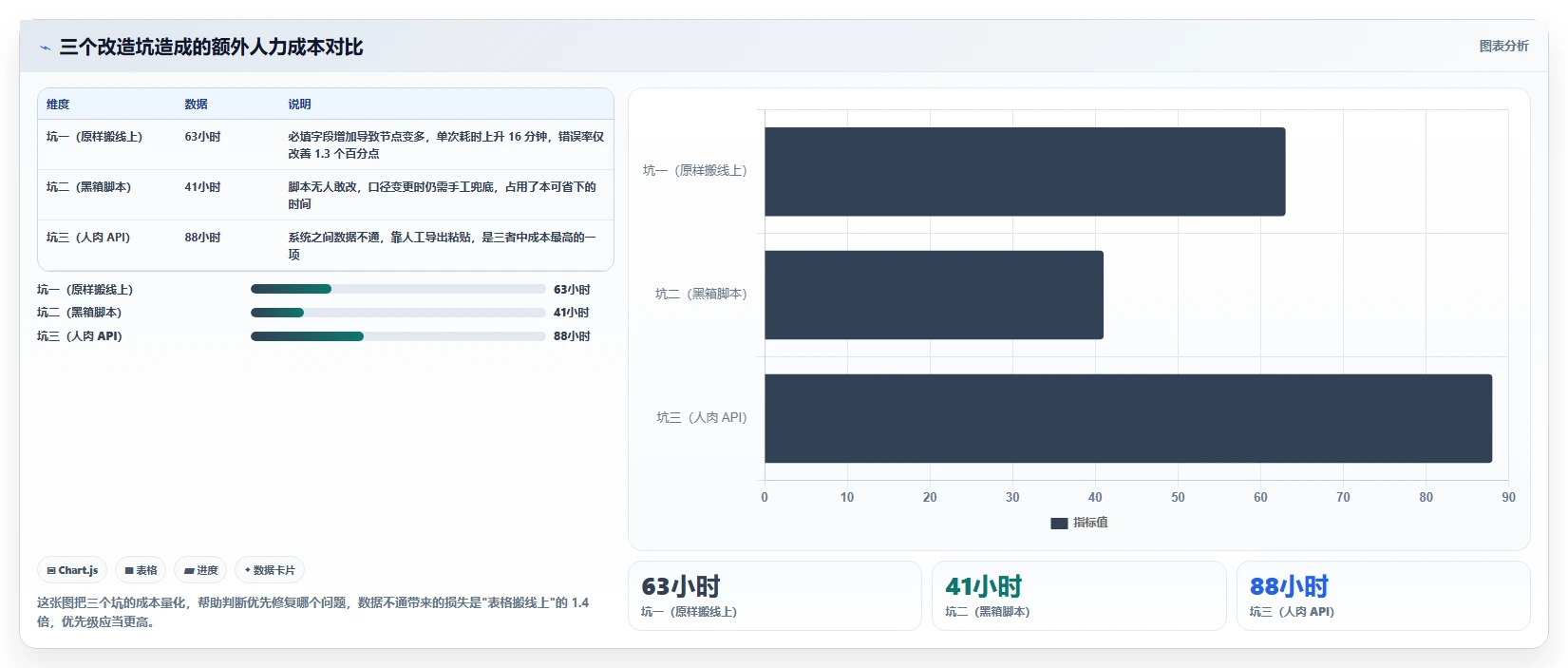The width and height of the screenshot is (1568, 668).
Task: Click the chart bar for 坑二（黑箱脚本）
Action: pos(934,295)
